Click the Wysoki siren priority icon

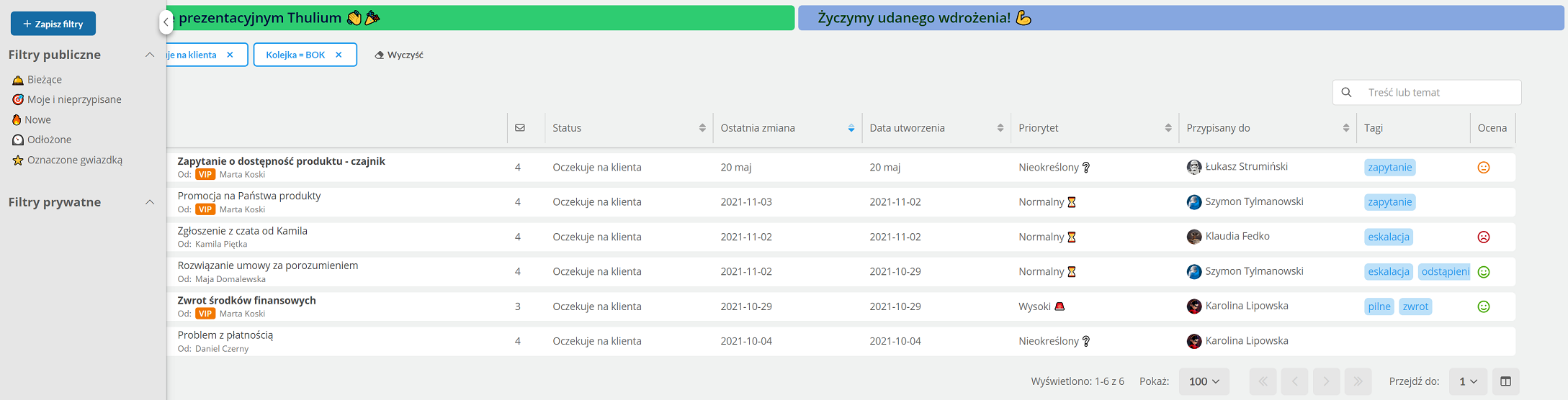pyautogui.click(x=1059, y=306)
